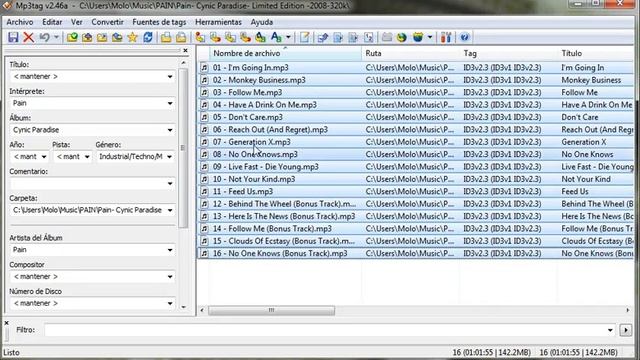Click the Filtro options arrow button
Viewport: 640px width, 360px height.
[x=625, y=330]
